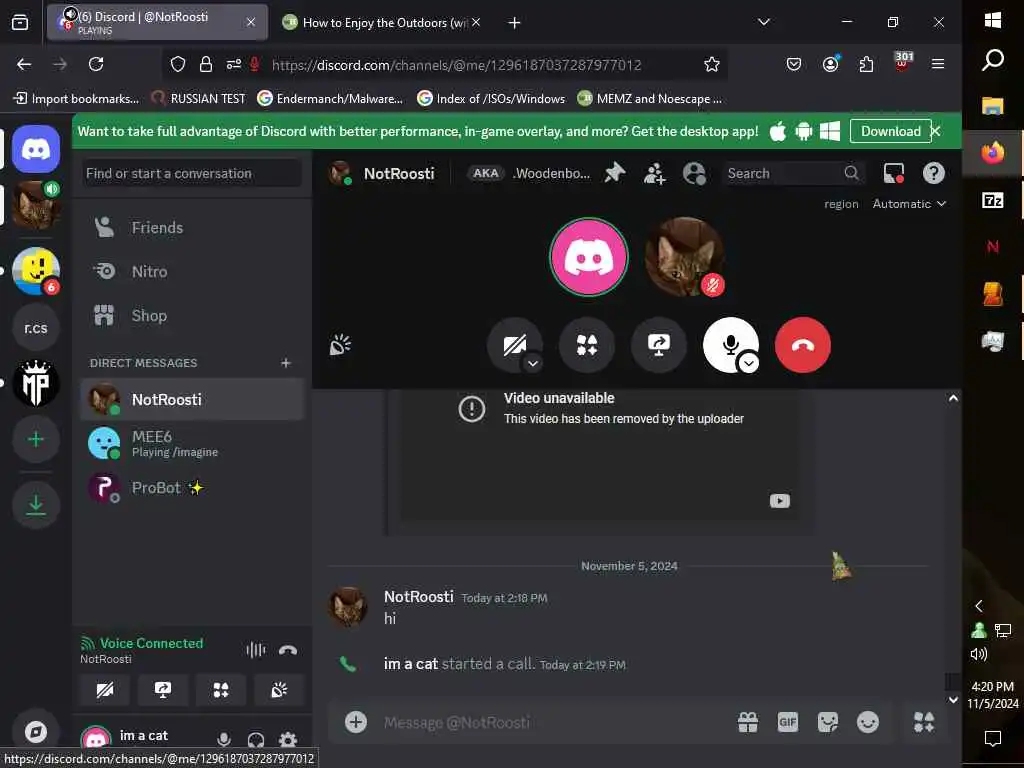Open Discord home direct messages icon

tap(36, 150)
